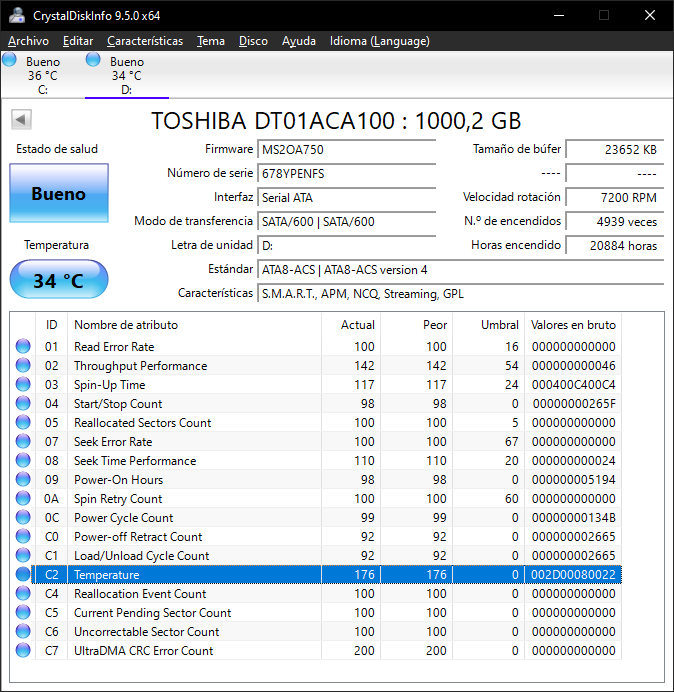674x692 pixels.
Task: Click the Estándar field ATA8-ACS
Action: [460, 269]
